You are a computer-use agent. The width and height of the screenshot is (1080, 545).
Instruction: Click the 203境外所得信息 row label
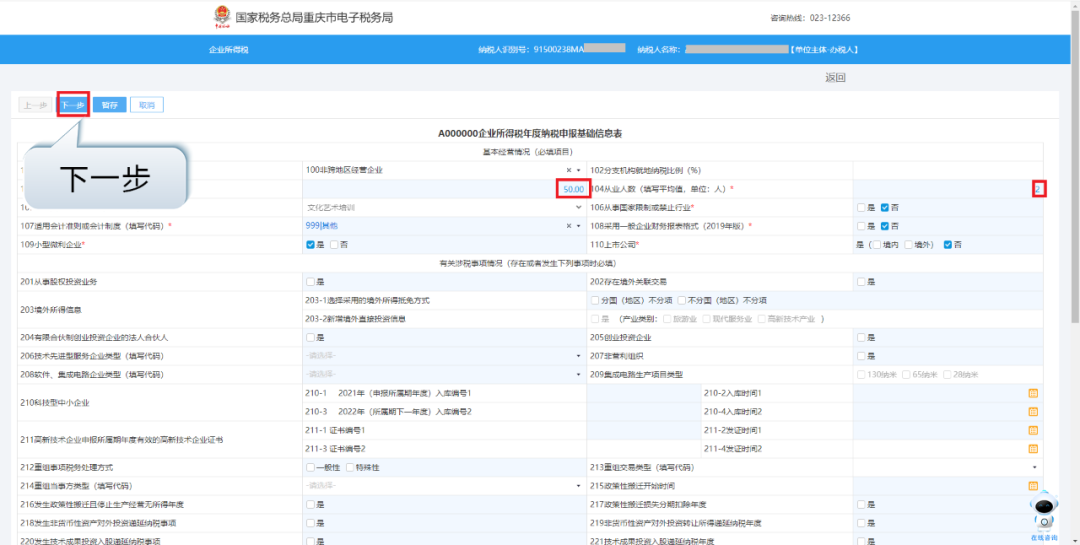coord(49,310)
